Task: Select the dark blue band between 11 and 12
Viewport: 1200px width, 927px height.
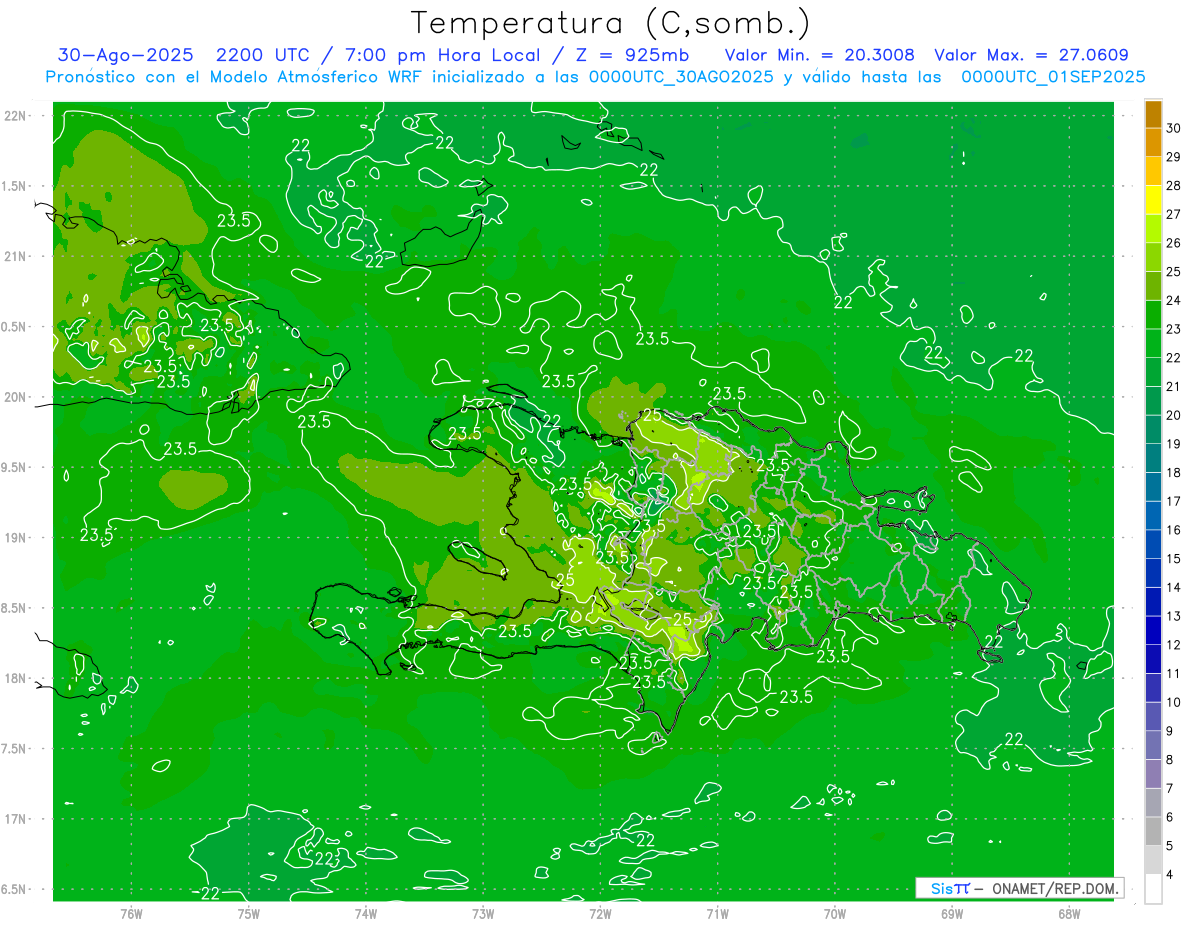Action: [x=1153, y=659]
